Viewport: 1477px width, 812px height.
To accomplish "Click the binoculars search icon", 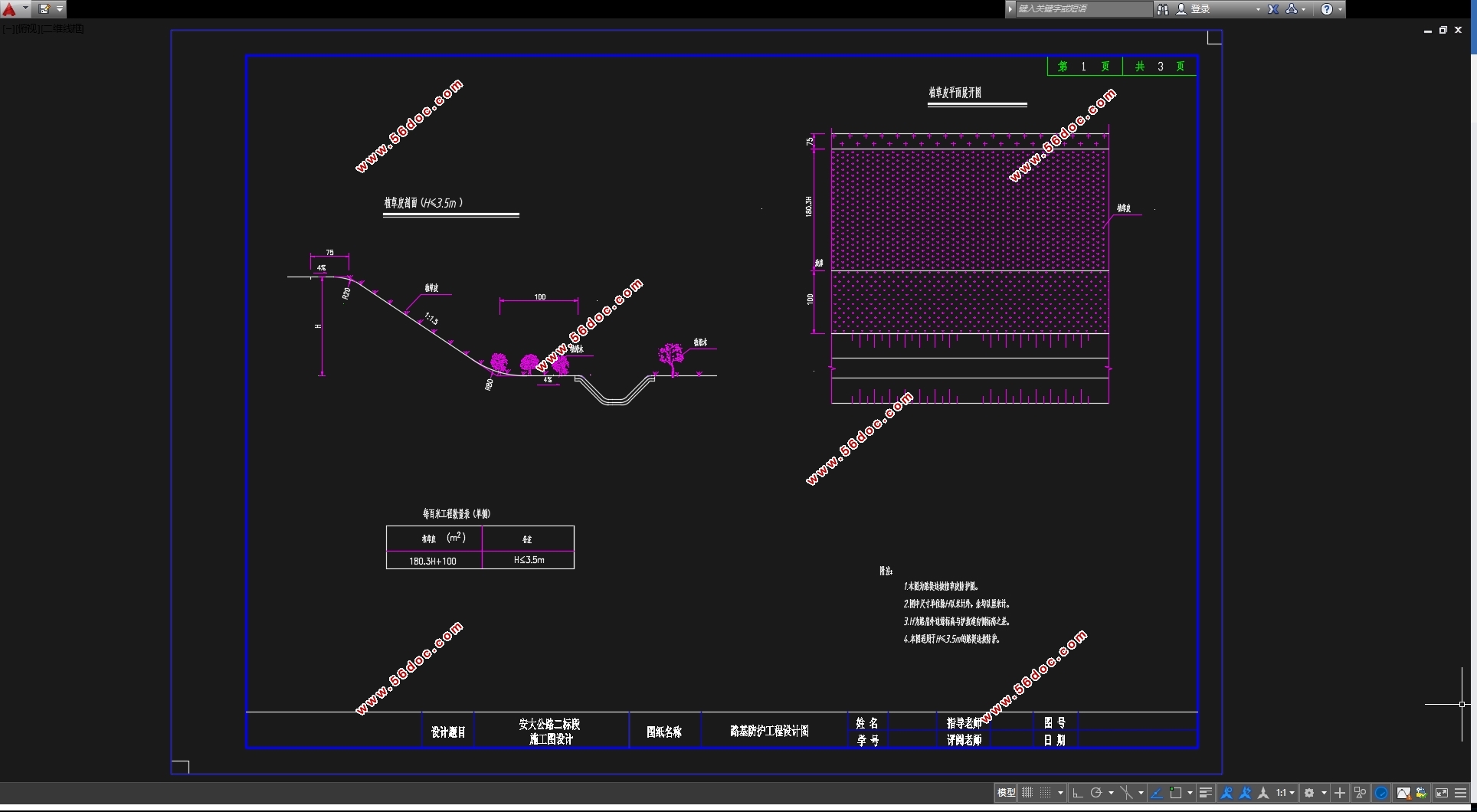I will coord(1163,9).
